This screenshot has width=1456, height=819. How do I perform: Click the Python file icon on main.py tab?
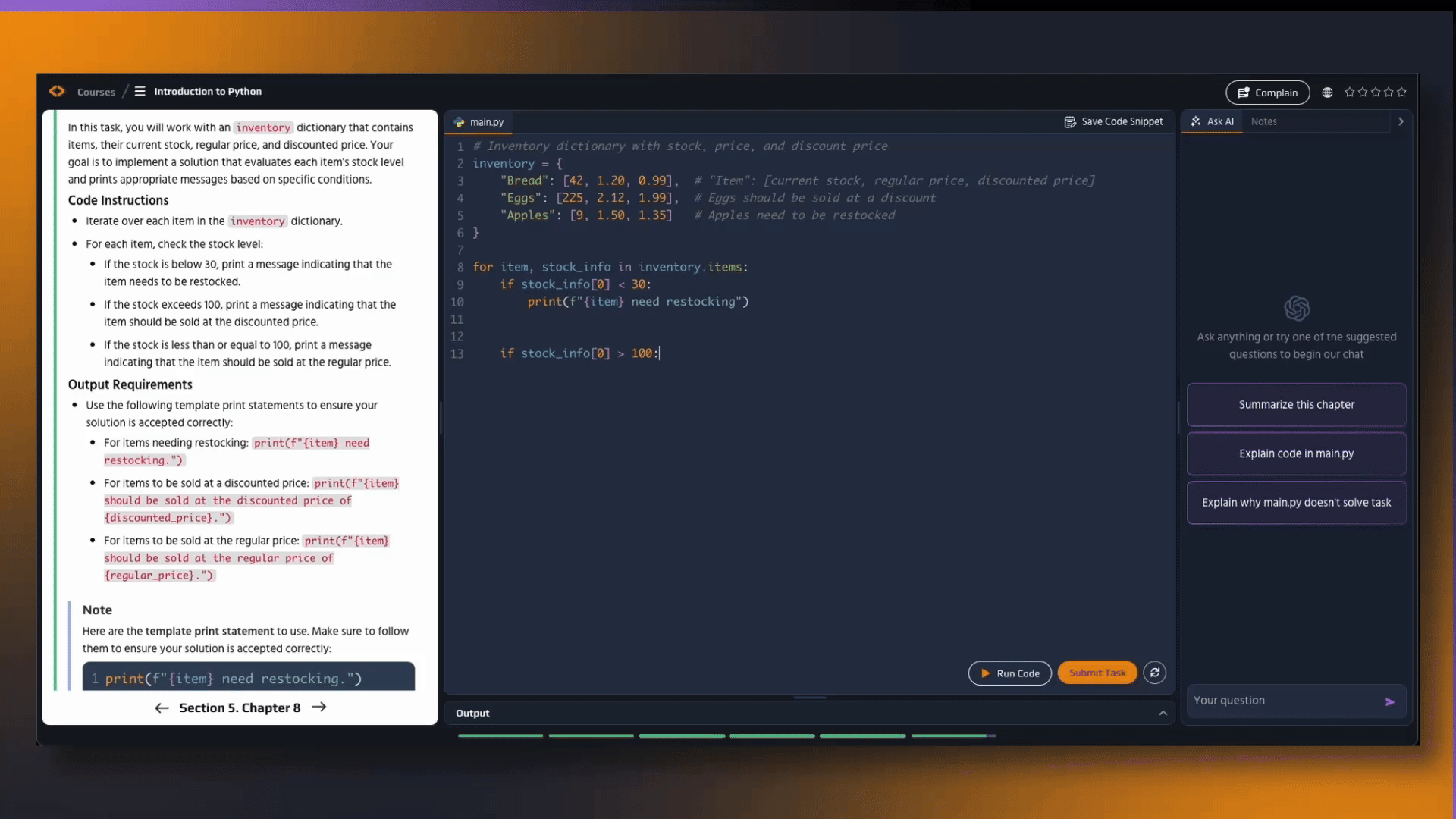[460, 122]
